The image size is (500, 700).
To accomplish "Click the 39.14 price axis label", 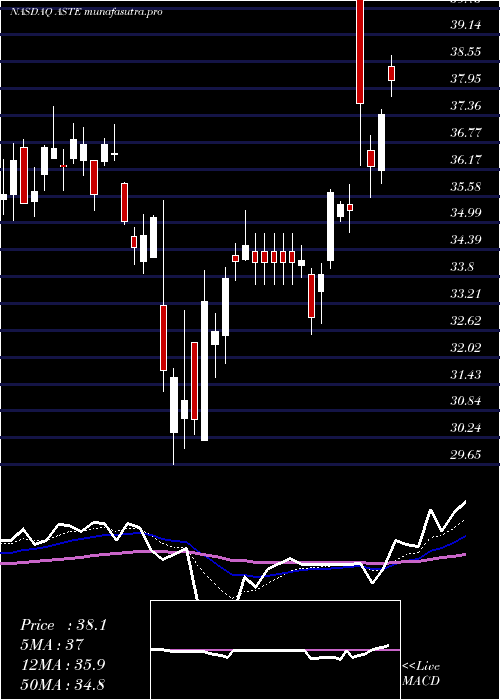I will point(465,25).
